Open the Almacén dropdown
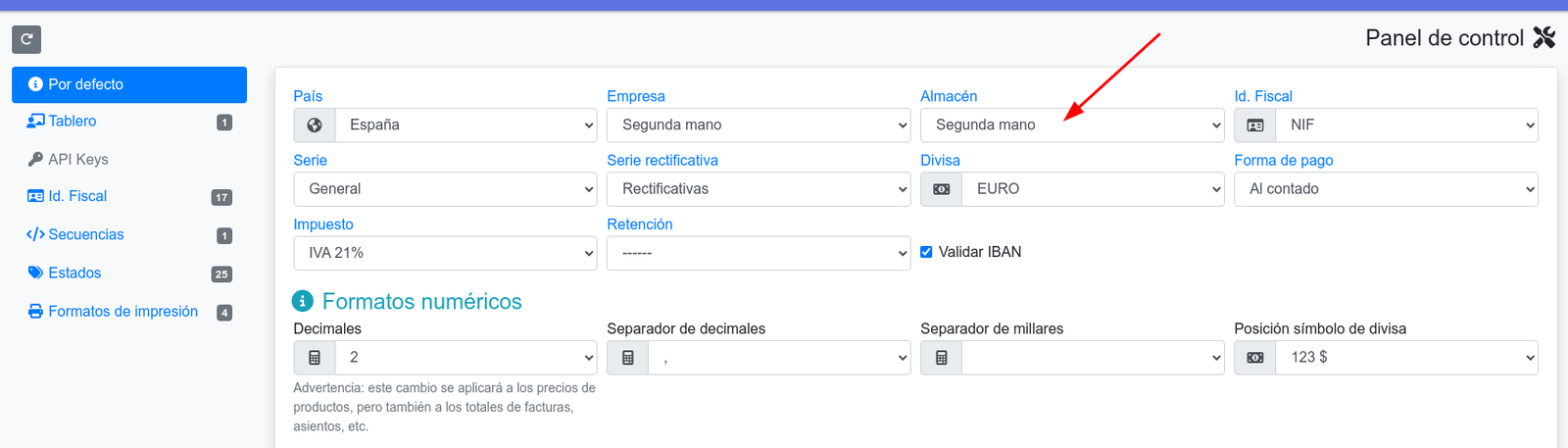Screen dimensions: 1568x448 pos(1072,124)
